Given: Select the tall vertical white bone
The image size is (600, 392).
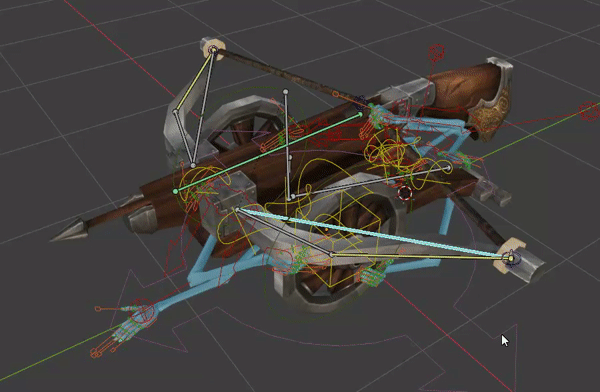Looking at the screenshot, I should (x=287, y=145).
